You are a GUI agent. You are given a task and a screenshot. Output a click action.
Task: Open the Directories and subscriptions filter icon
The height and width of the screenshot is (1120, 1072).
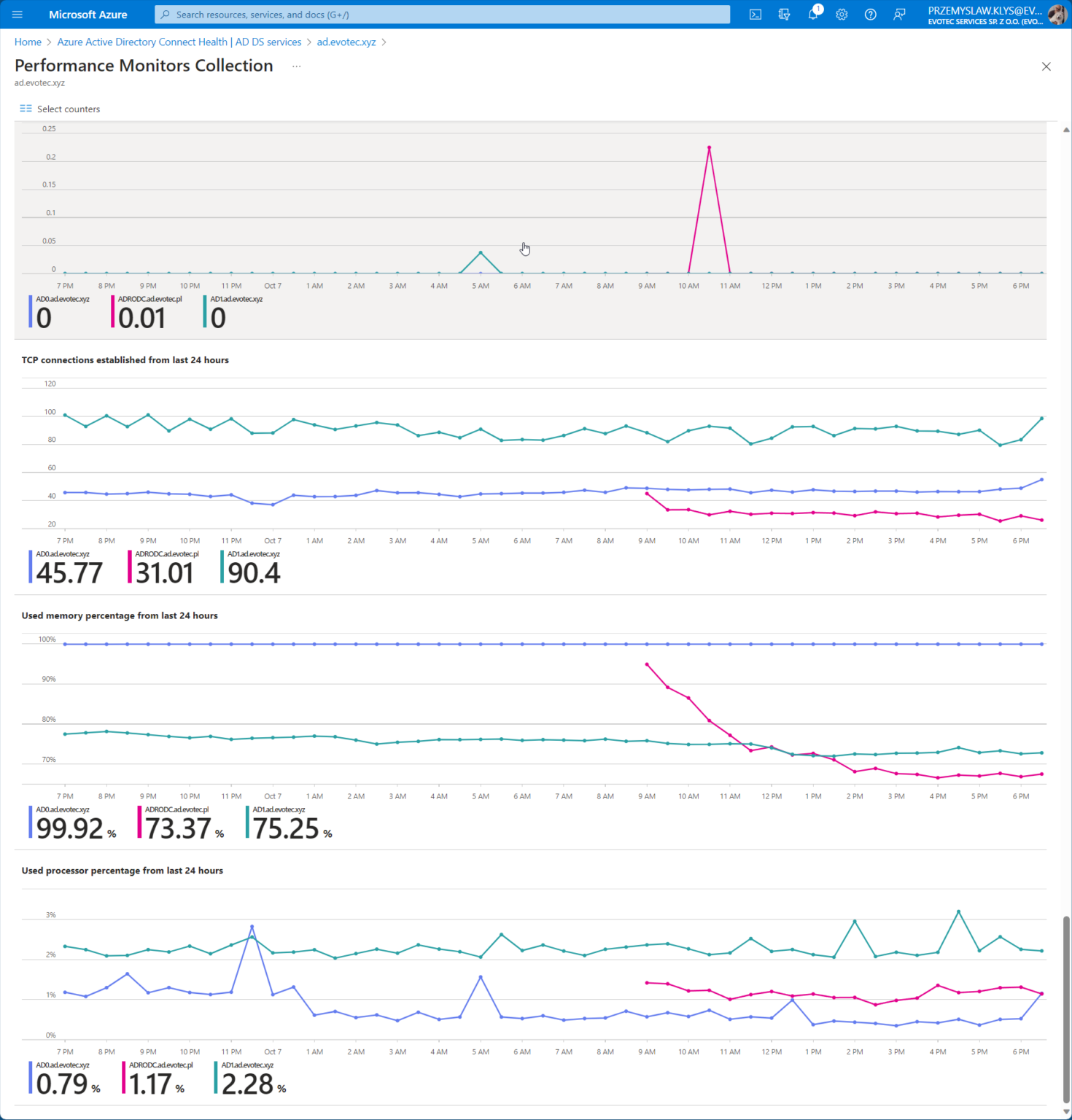[x=784, y=15]
